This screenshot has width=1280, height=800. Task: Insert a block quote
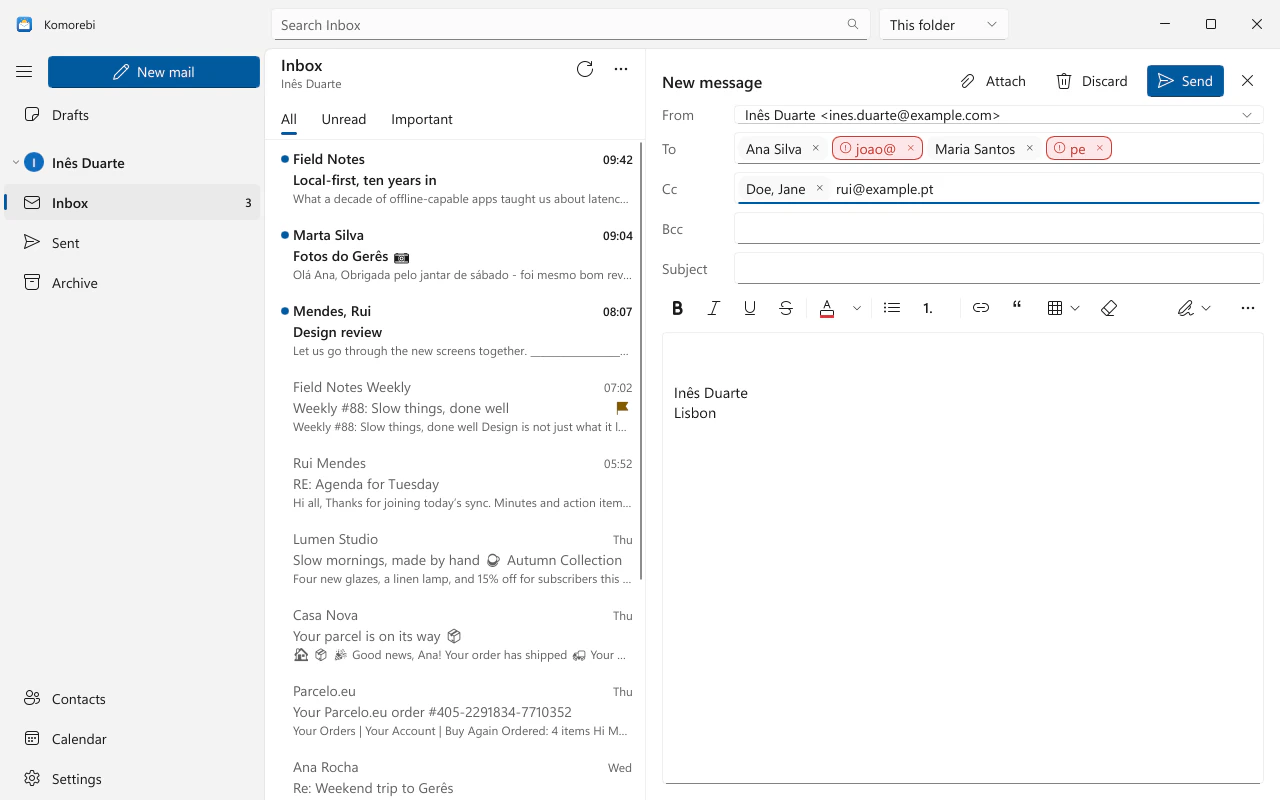(x=1017, y=308)
